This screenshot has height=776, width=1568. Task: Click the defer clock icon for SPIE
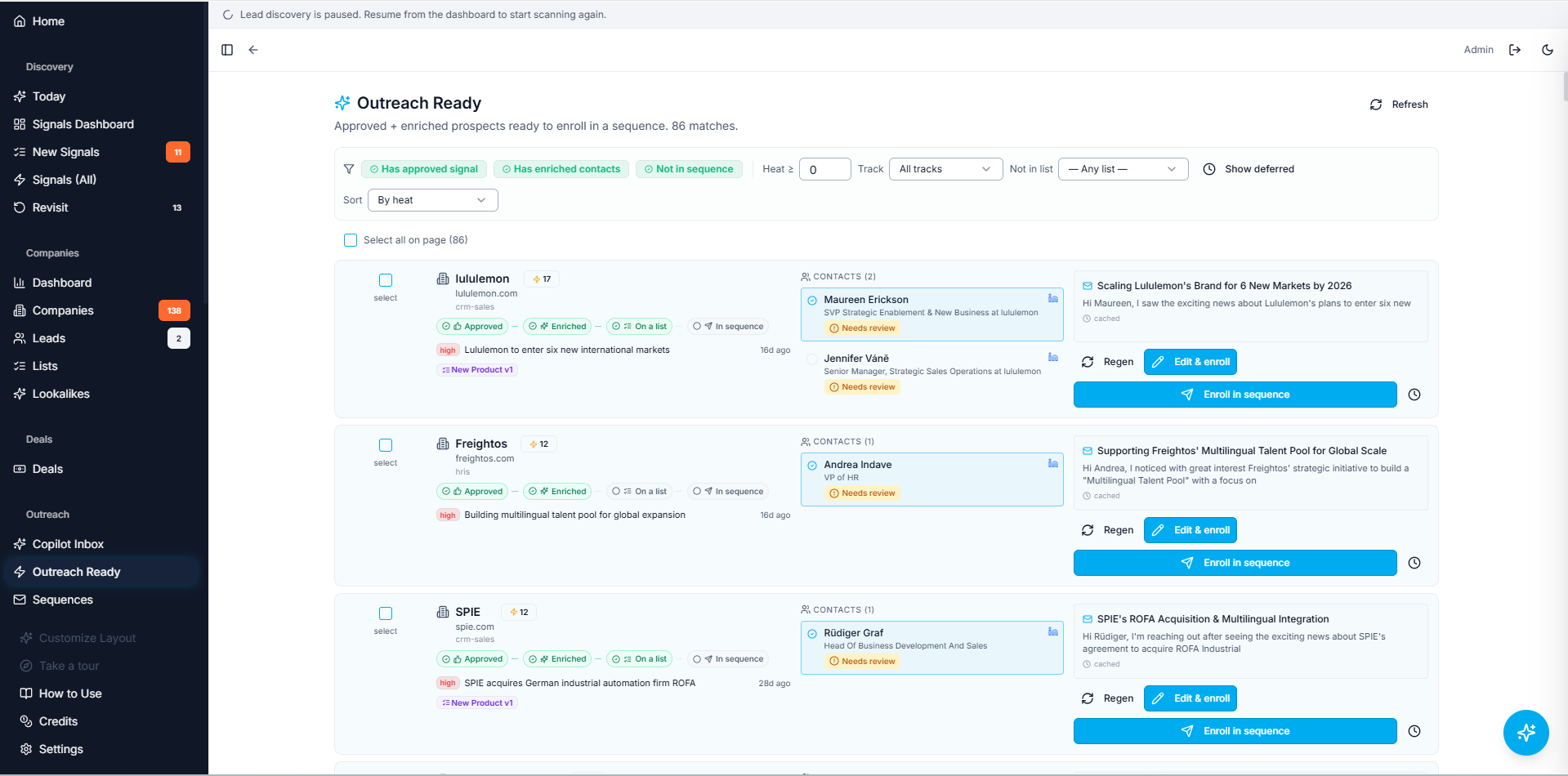[1414, 731]
